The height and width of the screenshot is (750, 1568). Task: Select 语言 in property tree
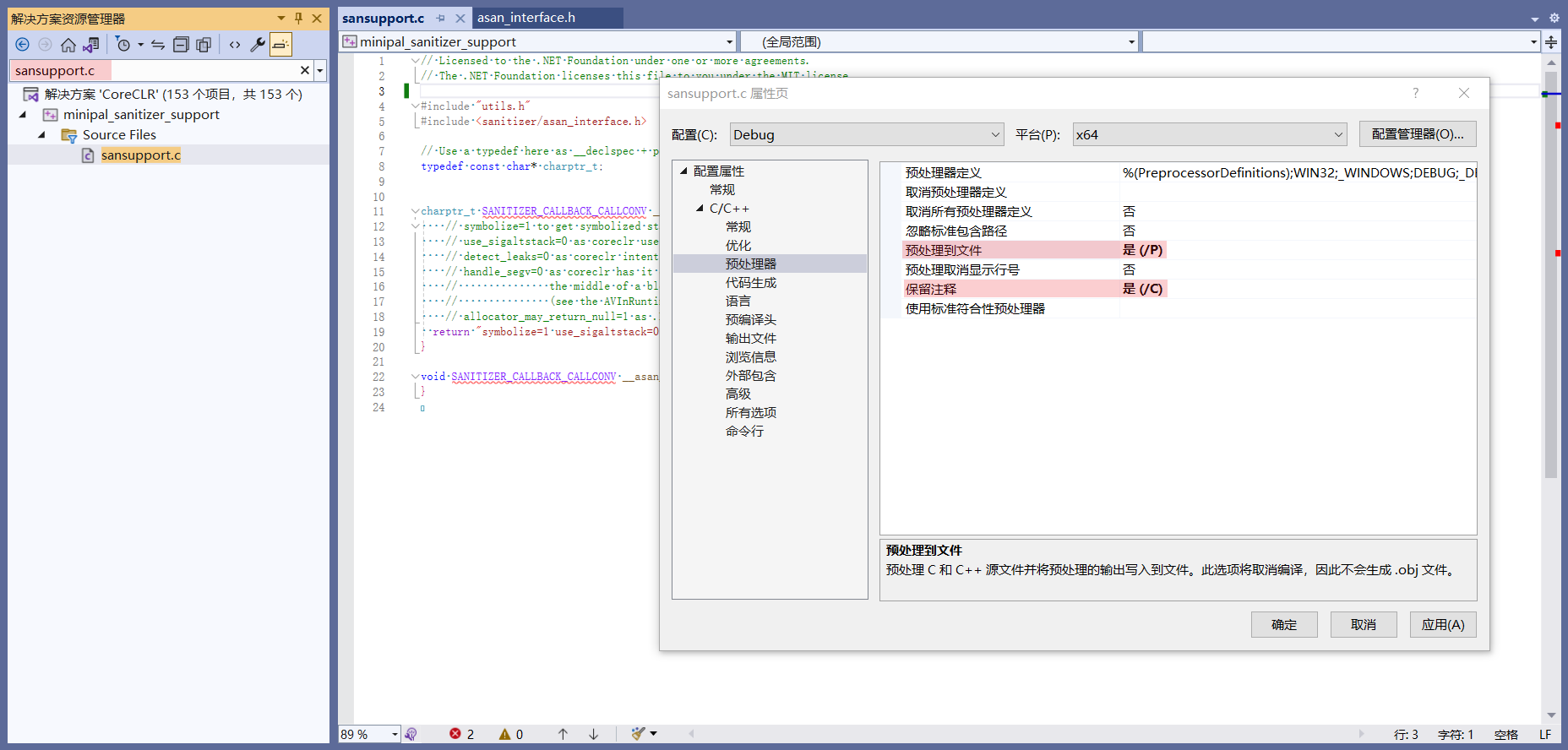[738, 301]
